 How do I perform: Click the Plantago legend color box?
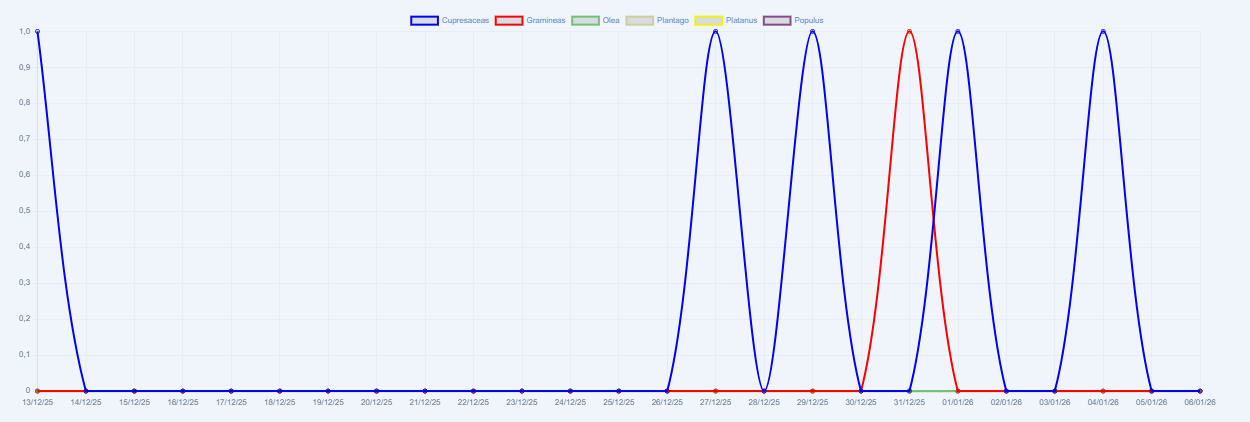click(639, 20)
